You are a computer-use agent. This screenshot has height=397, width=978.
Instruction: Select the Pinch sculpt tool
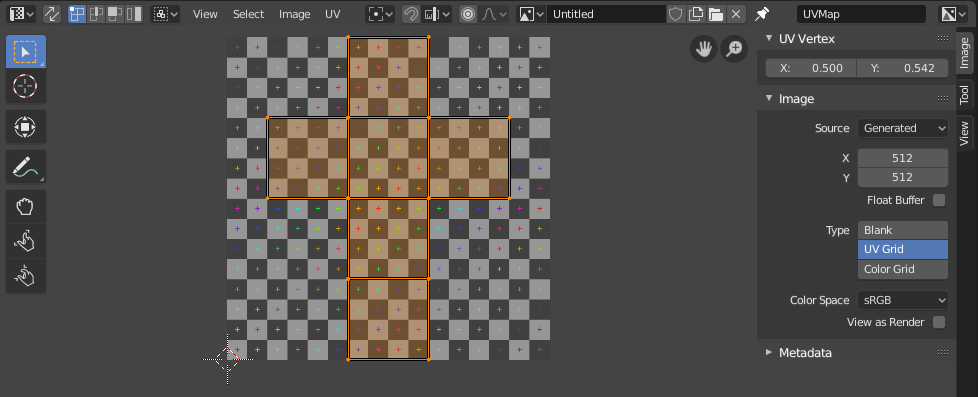point(26,275)
